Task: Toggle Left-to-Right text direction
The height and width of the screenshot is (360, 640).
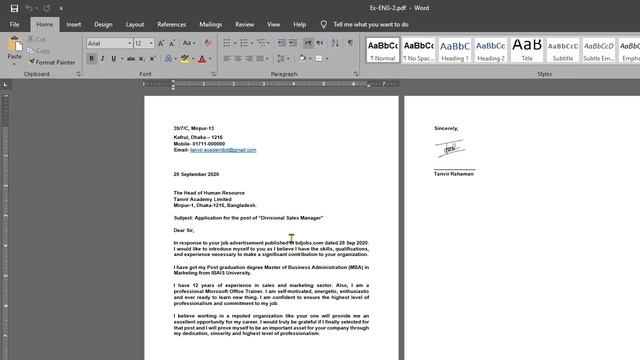Action: [x=308, y=43]
